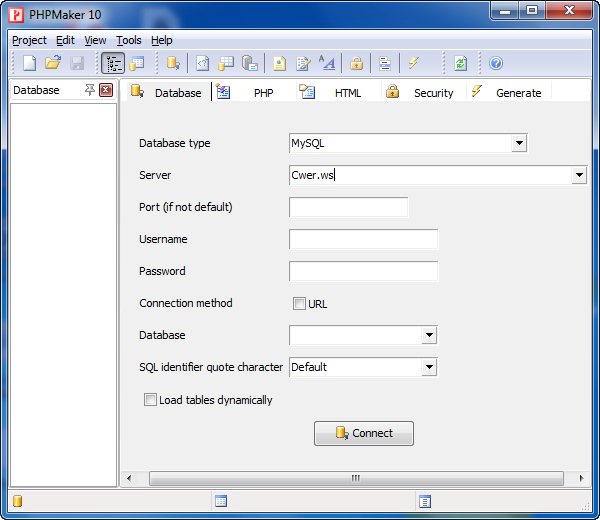Click the green refresh toolbar icon
The image size is (600, 520).
point(460,63)
